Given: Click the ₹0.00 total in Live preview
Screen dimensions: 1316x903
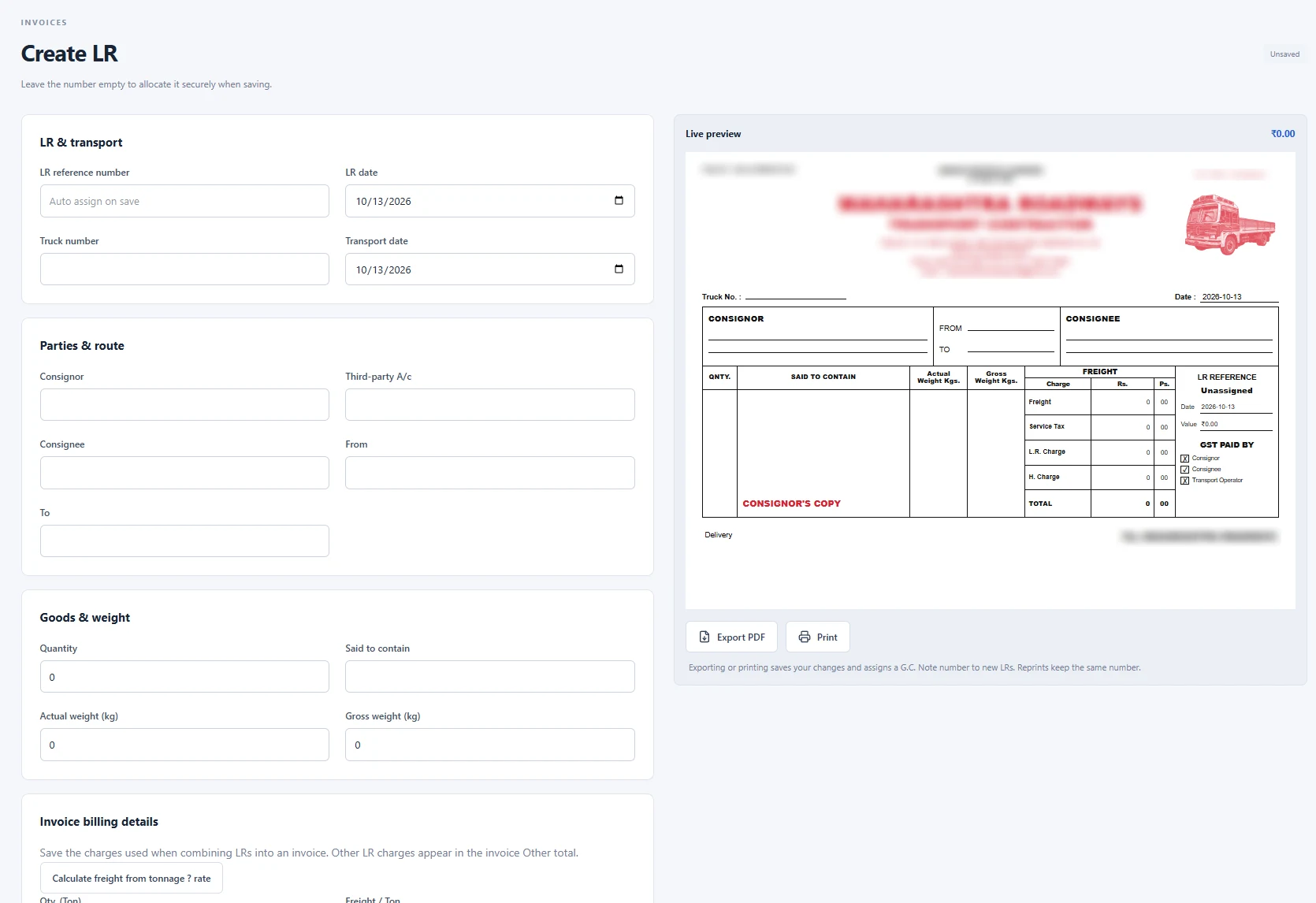Looking at the screenshot, I should [1282, 134].
